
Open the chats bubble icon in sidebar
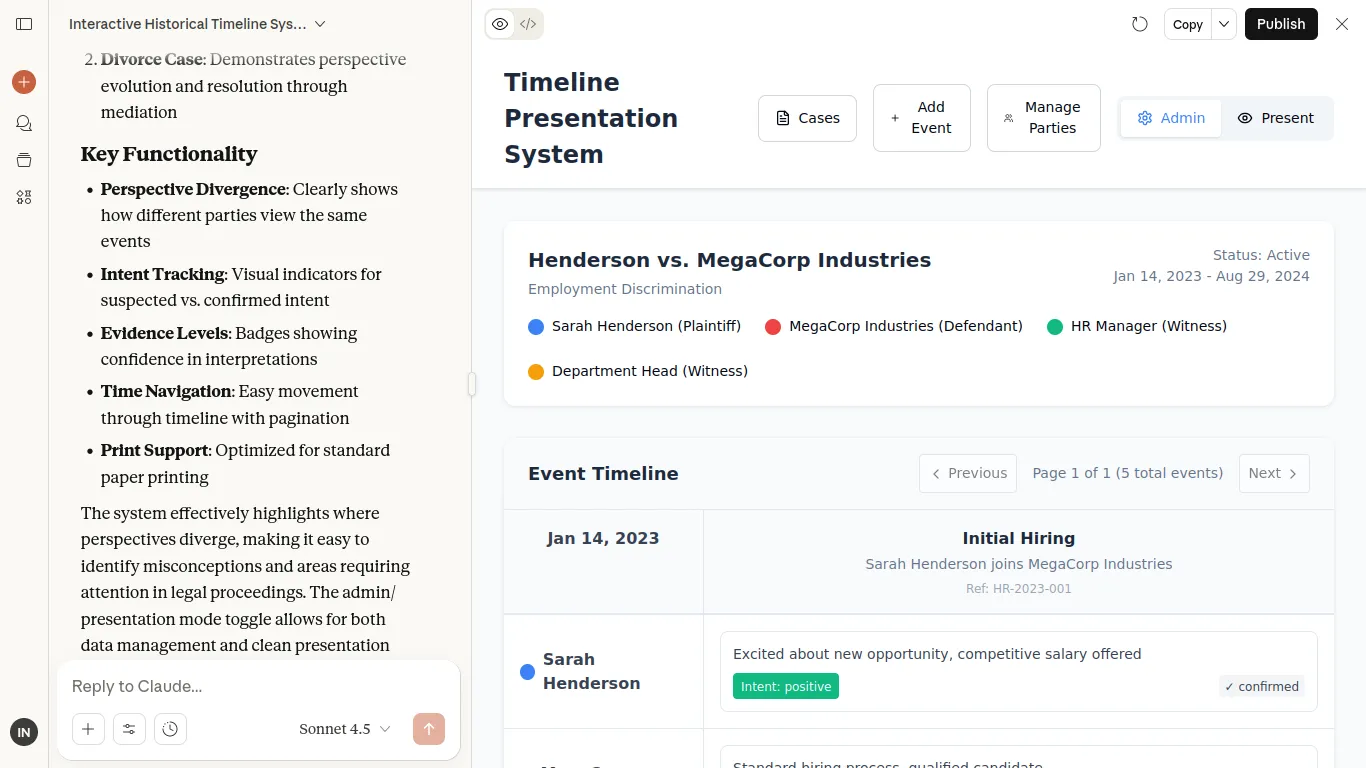click(x=24, y=123)
